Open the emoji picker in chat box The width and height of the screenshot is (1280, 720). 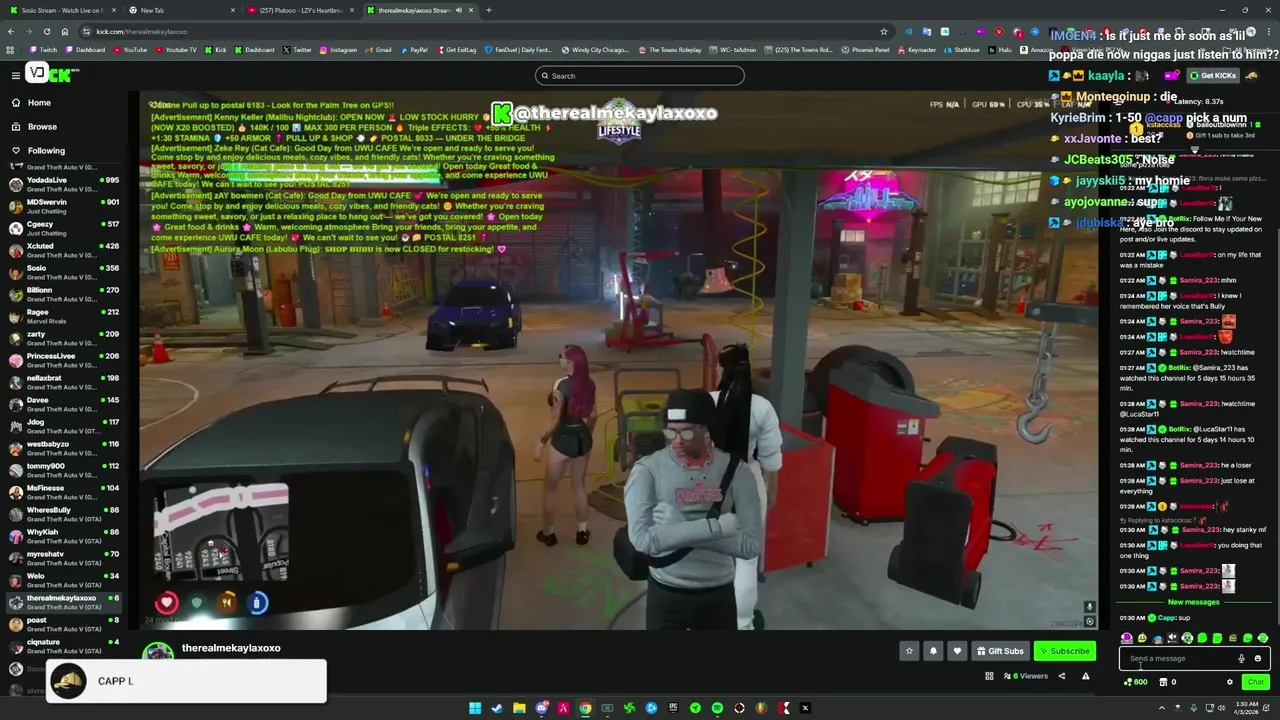(1258, 658)
